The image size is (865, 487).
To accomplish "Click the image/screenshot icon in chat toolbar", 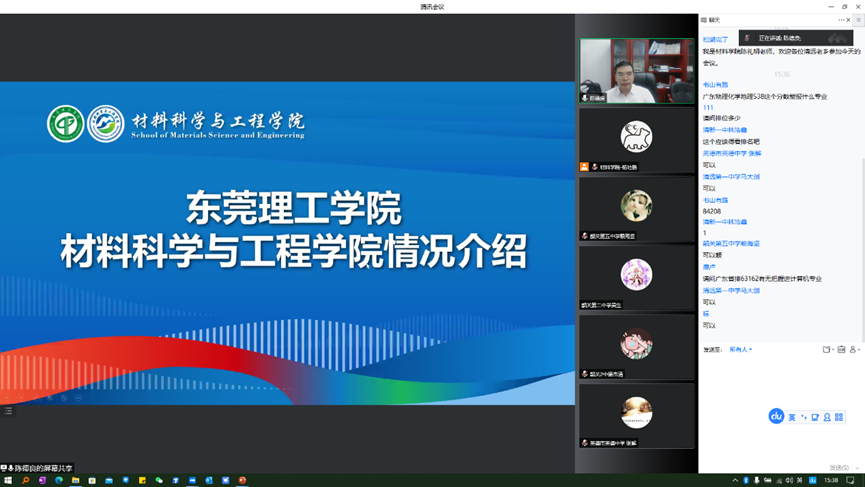I will 841,350.
